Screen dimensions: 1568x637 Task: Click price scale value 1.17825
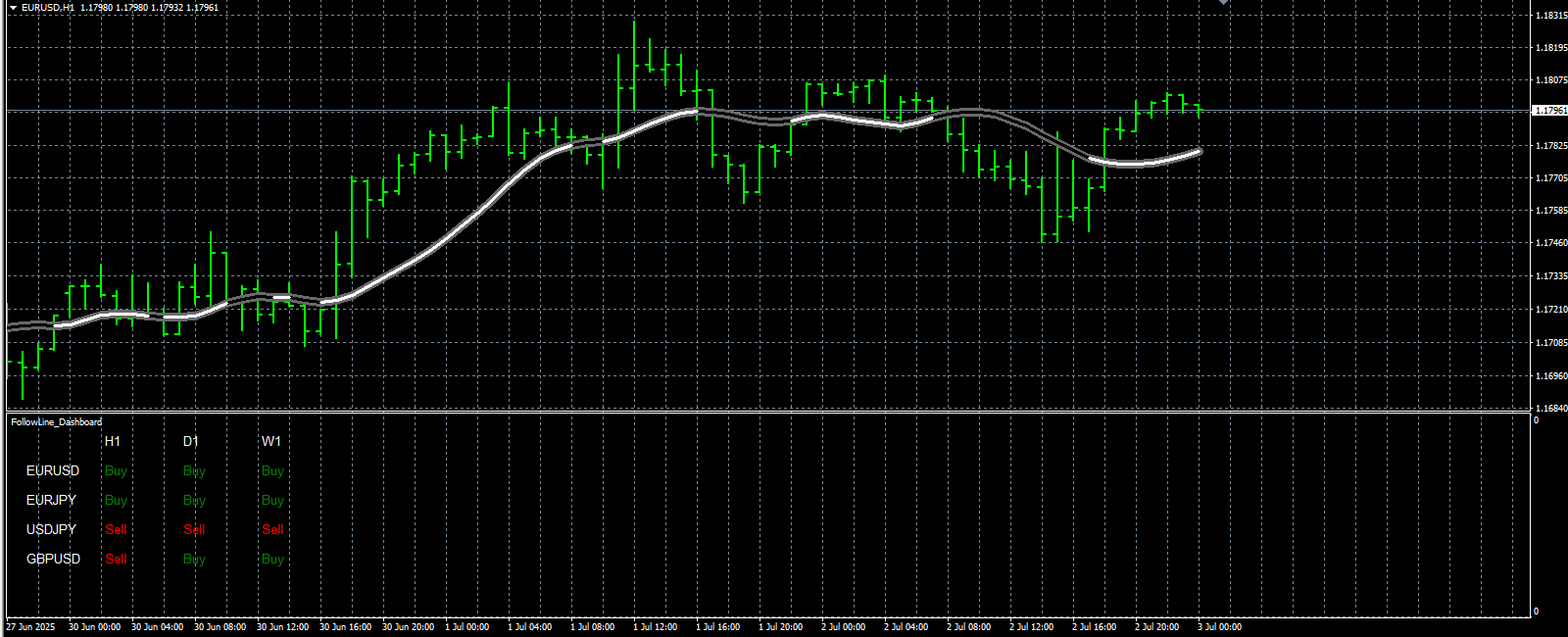click(1550, 146)
